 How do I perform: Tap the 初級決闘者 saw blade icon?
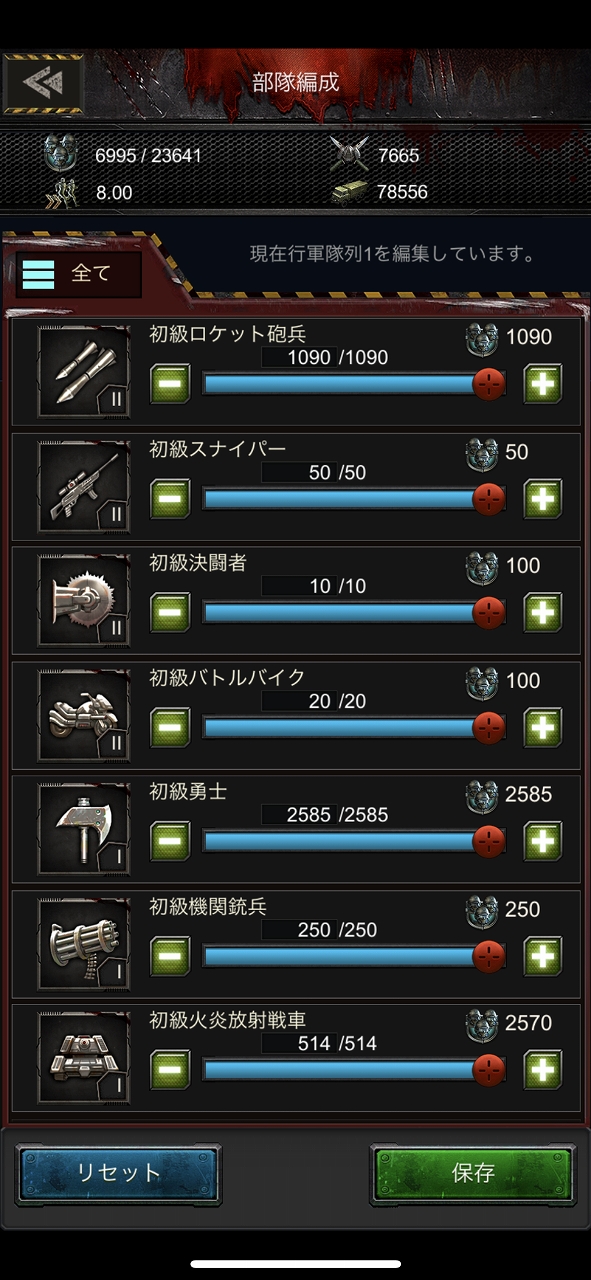(84, 599)
